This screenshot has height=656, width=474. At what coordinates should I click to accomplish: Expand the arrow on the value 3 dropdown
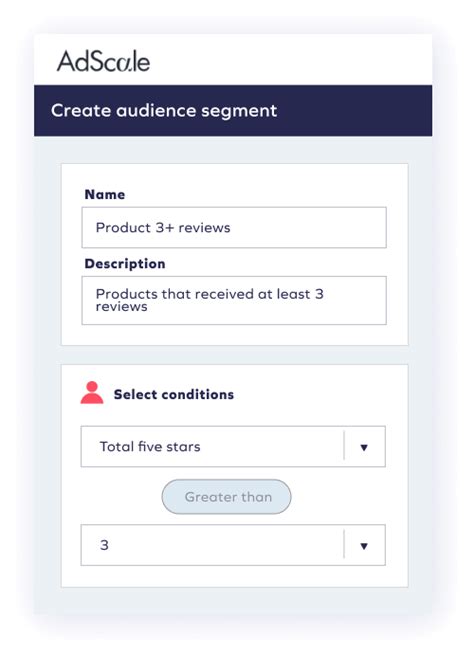[364, 546]
